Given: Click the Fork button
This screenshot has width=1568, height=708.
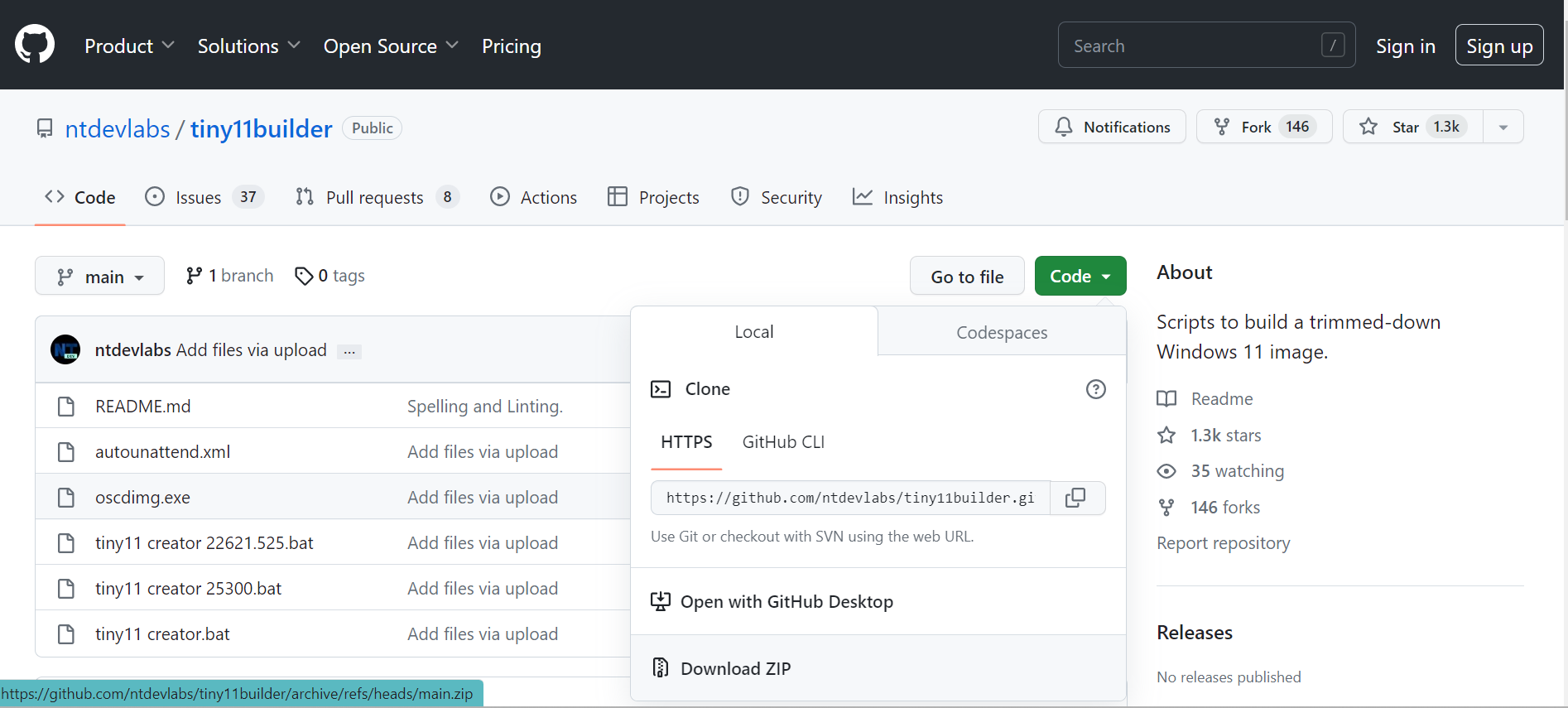Looking at the screenshot, I should [x=1264, y=127].
